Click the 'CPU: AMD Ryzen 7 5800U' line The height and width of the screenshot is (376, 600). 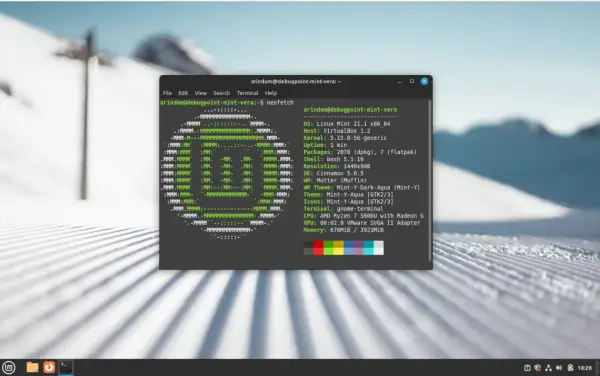click(x=364, y=216)
